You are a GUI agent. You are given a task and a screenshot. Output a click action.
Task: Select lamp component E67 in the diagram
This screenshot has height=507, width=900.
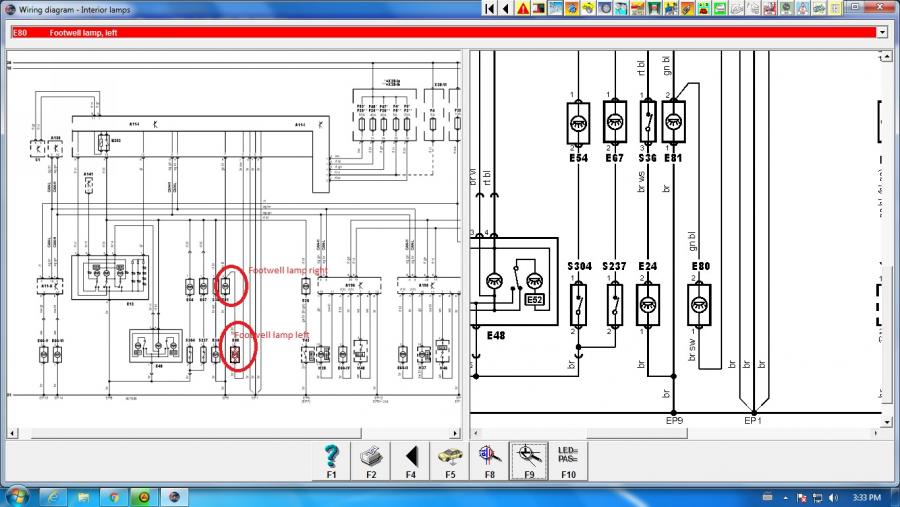click(x=615, y=122)
